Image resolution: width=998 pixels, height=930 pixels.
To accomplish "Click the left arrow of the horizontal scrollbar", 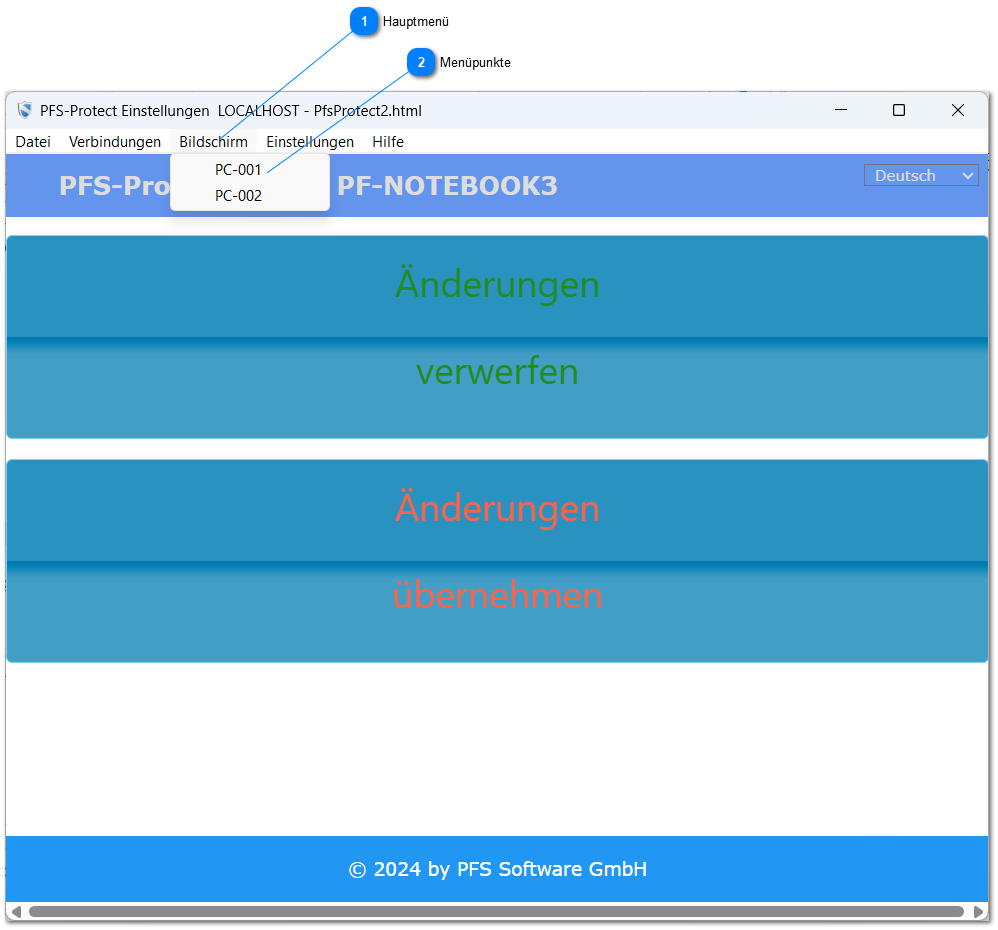I will 17,912.
